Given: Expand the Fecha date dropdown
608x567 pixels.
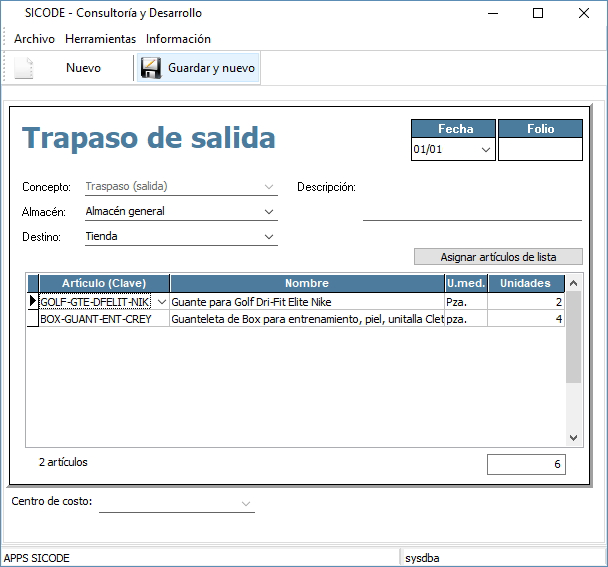Looking at the screenshot, I should pyautogui.click(x=486, y=150).
